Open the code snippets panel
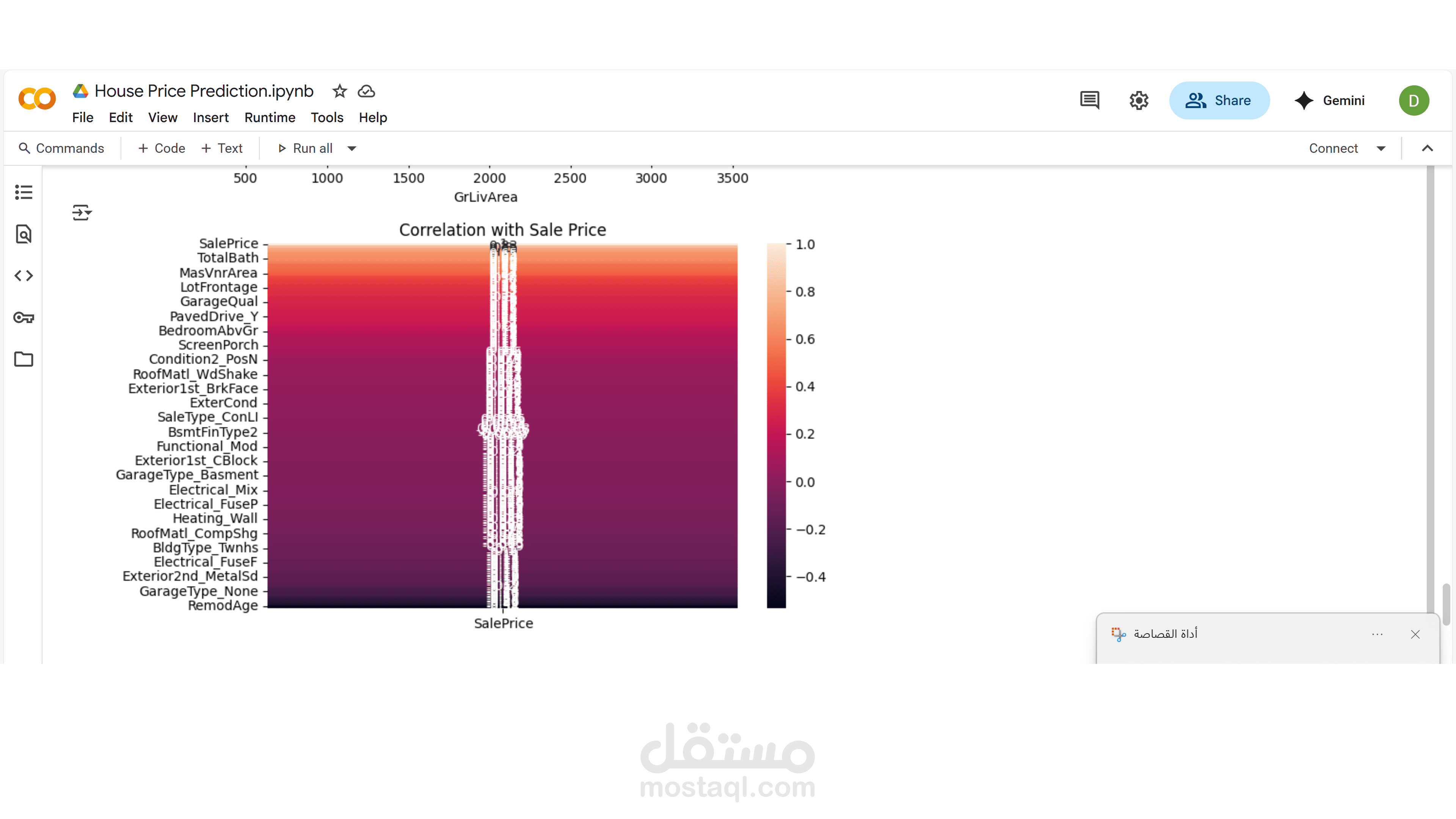This screenshot has height=819, width=1456. pos(23,276)
